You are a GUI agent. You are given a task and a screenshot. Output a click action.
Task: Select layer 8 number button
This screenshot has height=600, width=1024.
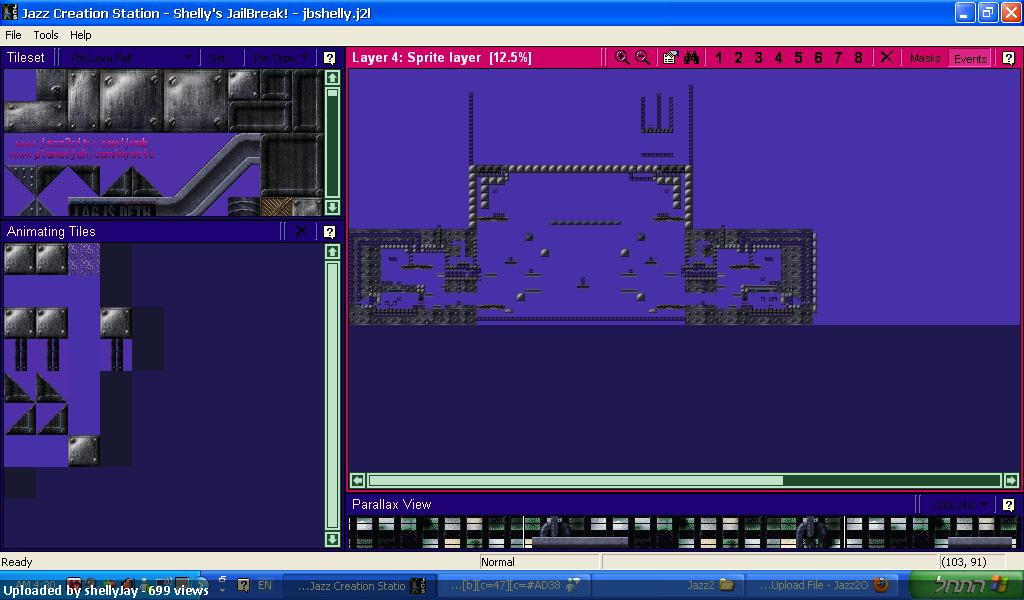858,57
